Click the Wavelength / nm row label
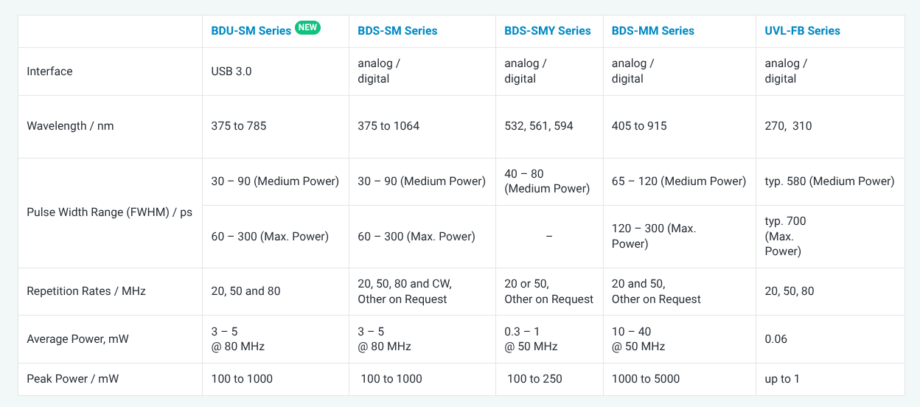 (70, 126)
